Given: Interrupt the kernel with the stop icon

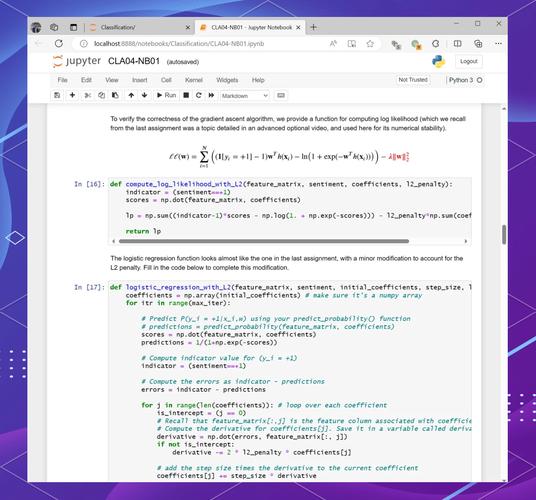Looking at the screenshot, I should coord(186,95).
